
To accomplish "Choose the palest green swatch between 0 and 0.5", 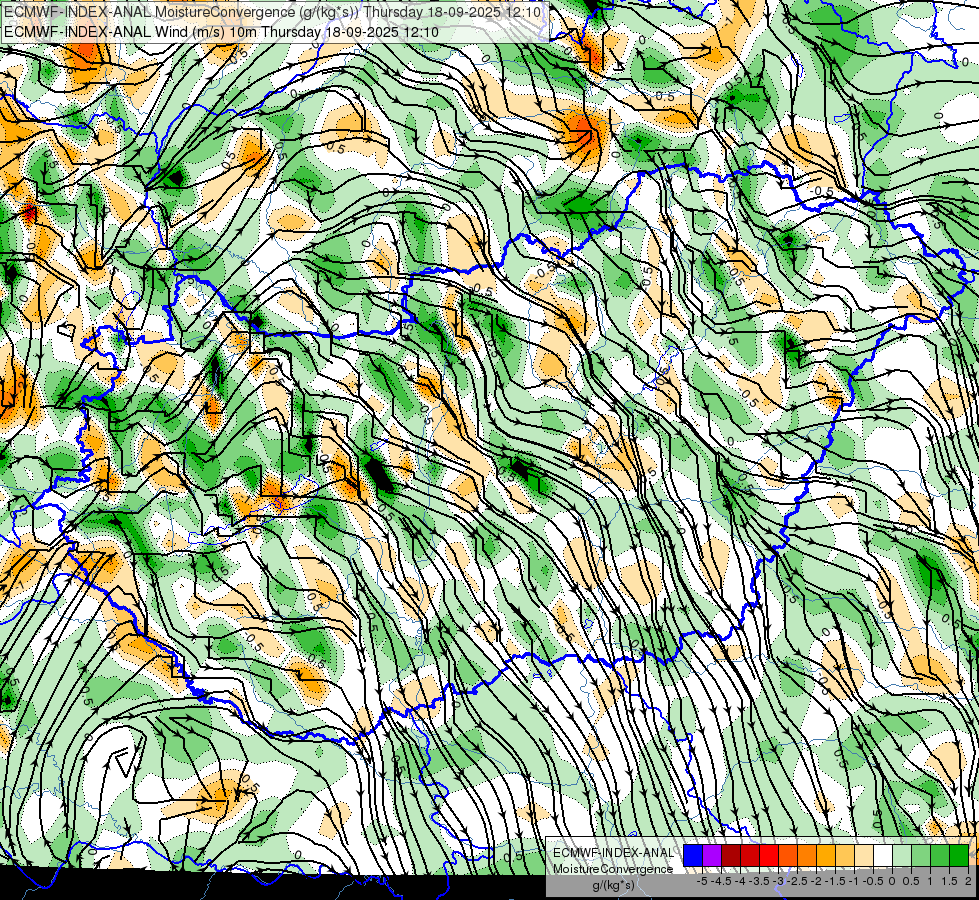I will tap(902, 856).
